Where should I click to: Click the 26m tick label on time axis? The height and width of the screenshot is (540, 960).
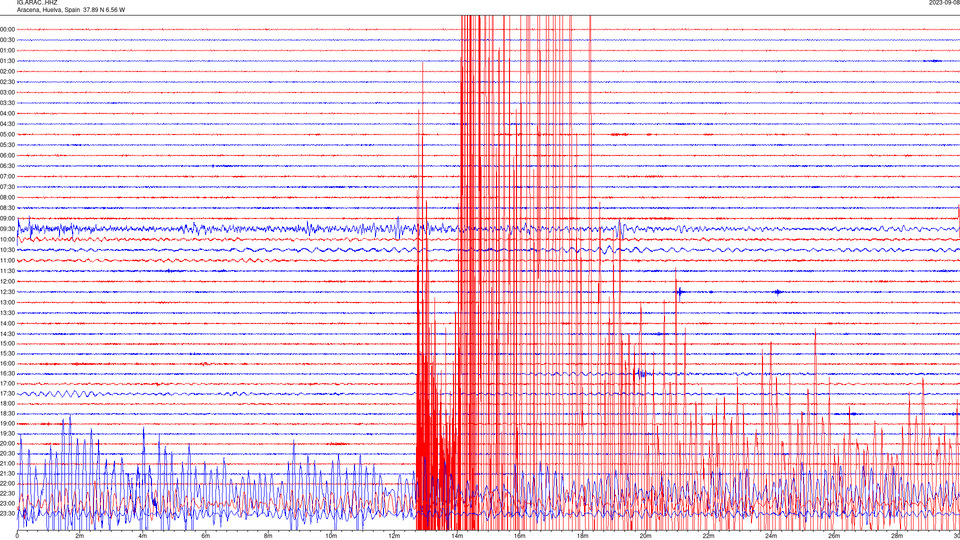tap(834, 536)
